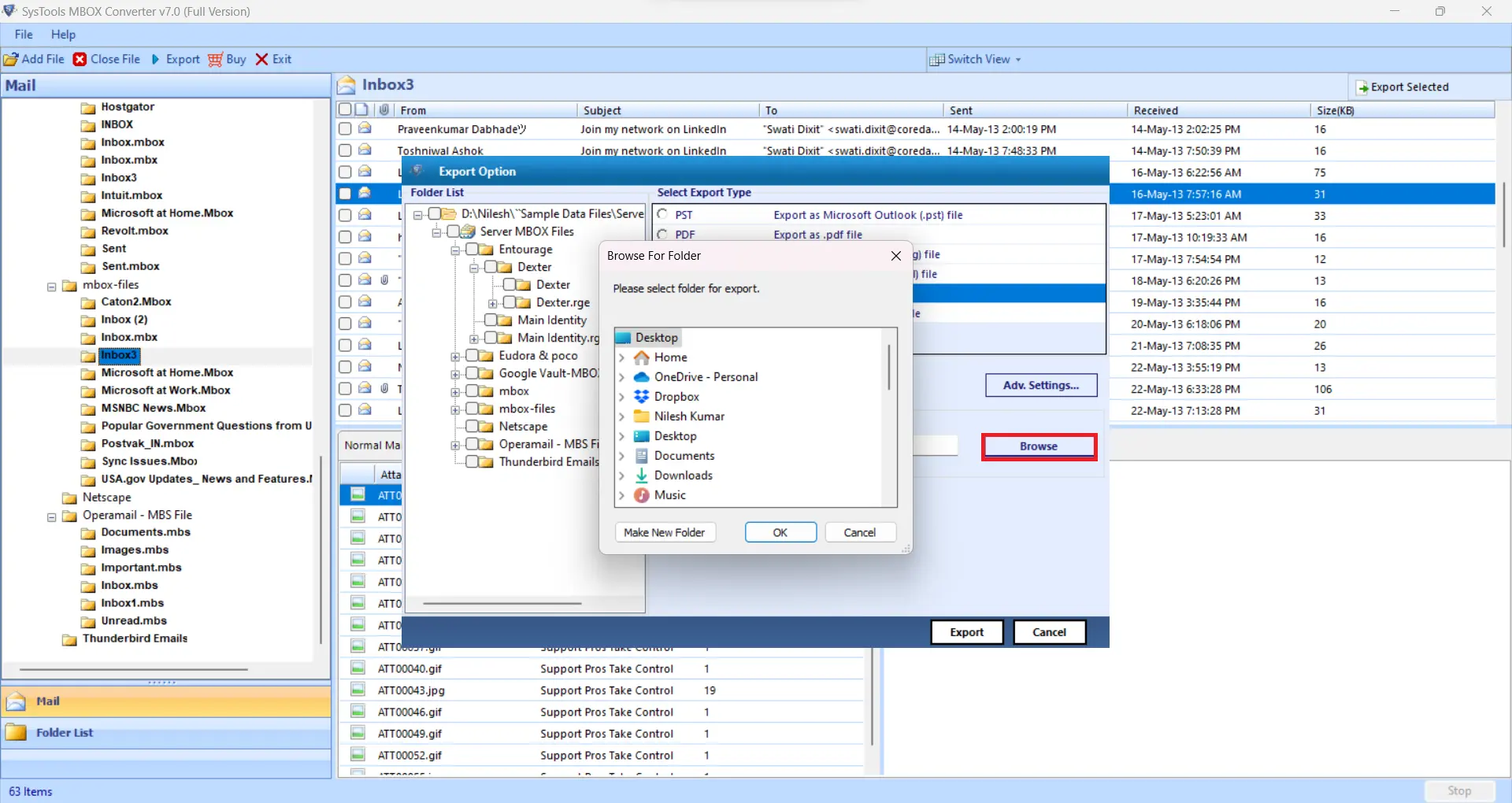Click the Mail tree horizontal scrollbar
Screen dimensions: 1512x803
(134, 670)
